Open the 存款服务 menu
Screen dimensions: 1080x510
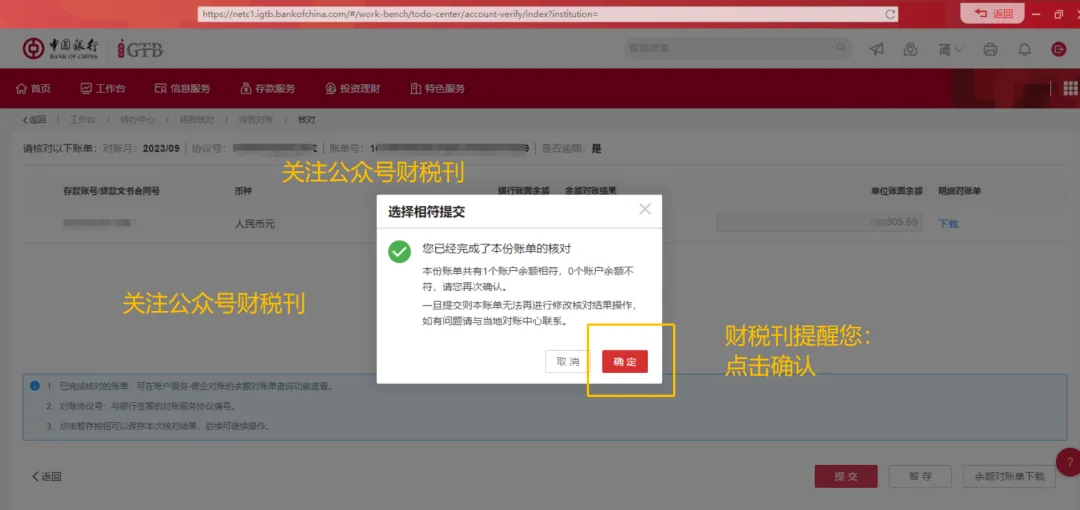pyautogui.click(x=268, y=88)
